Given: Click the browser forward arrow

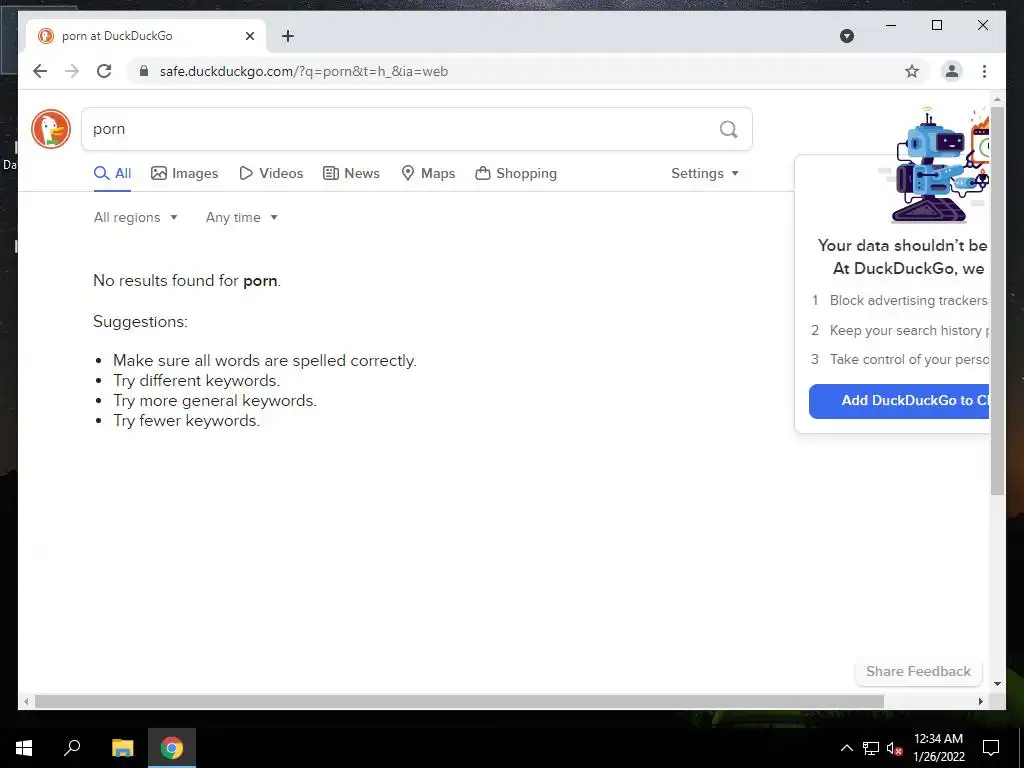Looking at the screenshot, I should coord(72,71).
